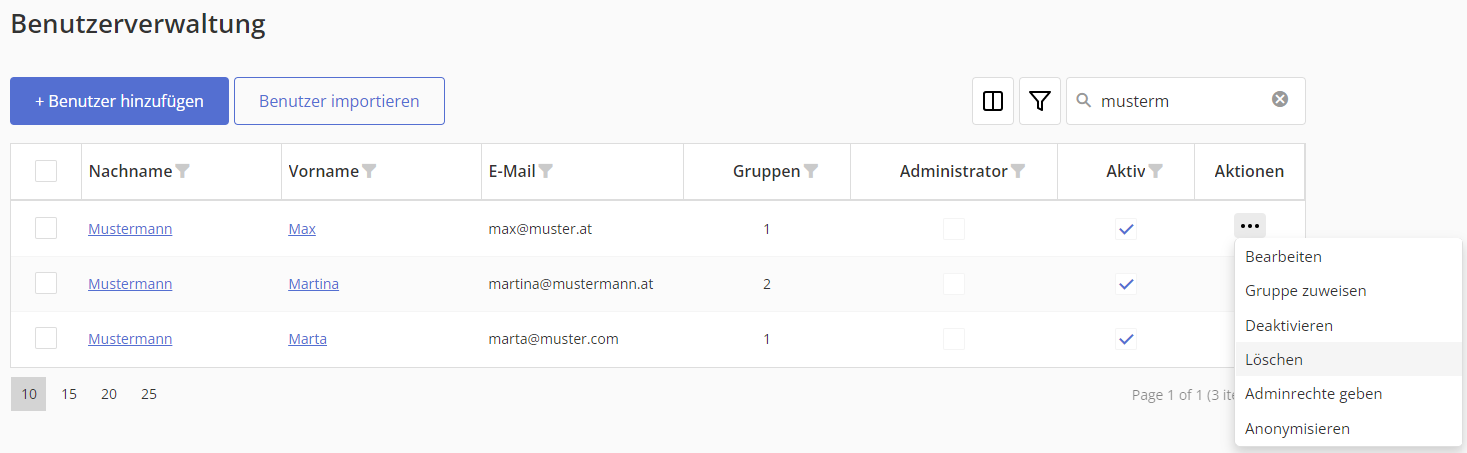Select Adminrechte geben menu entry
The height and width of the screenshot is (453, 1467).
1313,394
